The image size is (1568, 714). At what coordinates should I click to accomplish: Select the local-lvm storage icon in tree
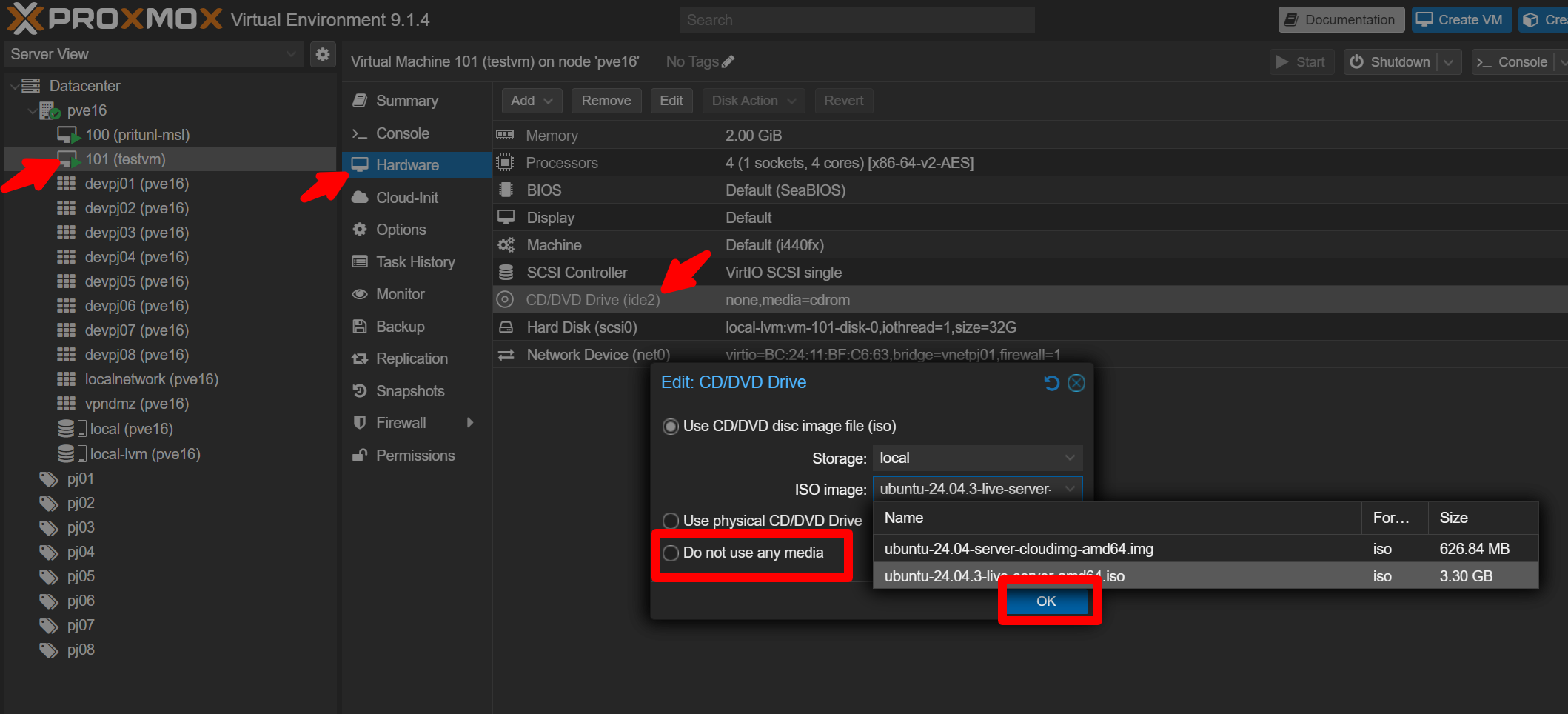(67, 454)
